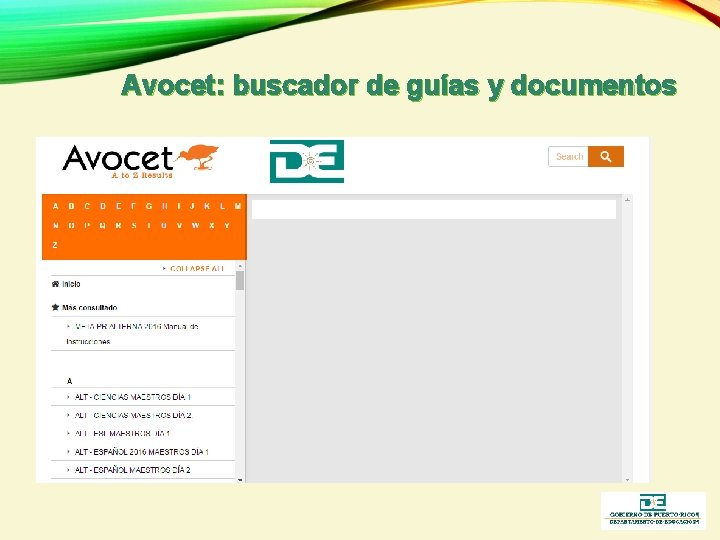Click sidebar scrollbar up arrow
The height and width of the screenshot is (540, 720).
coord(240,266)
